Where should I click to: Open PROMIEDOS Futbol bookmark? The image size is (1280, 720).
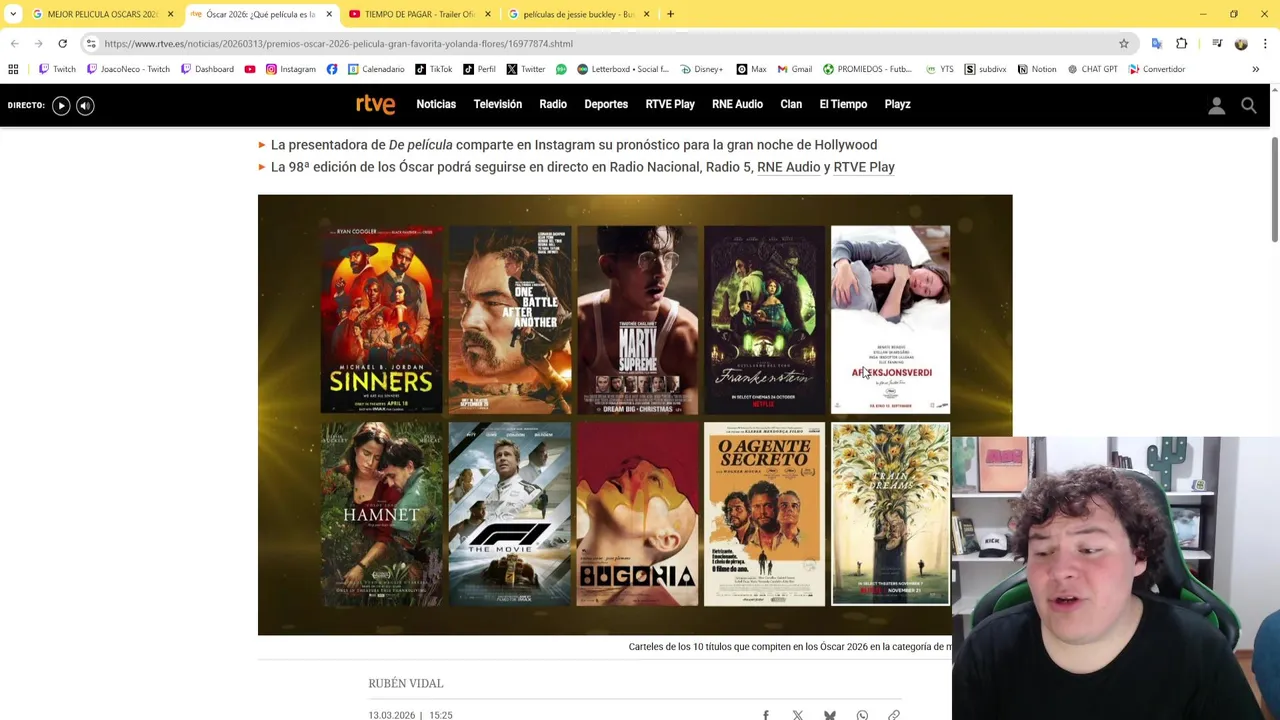(868, 69)
